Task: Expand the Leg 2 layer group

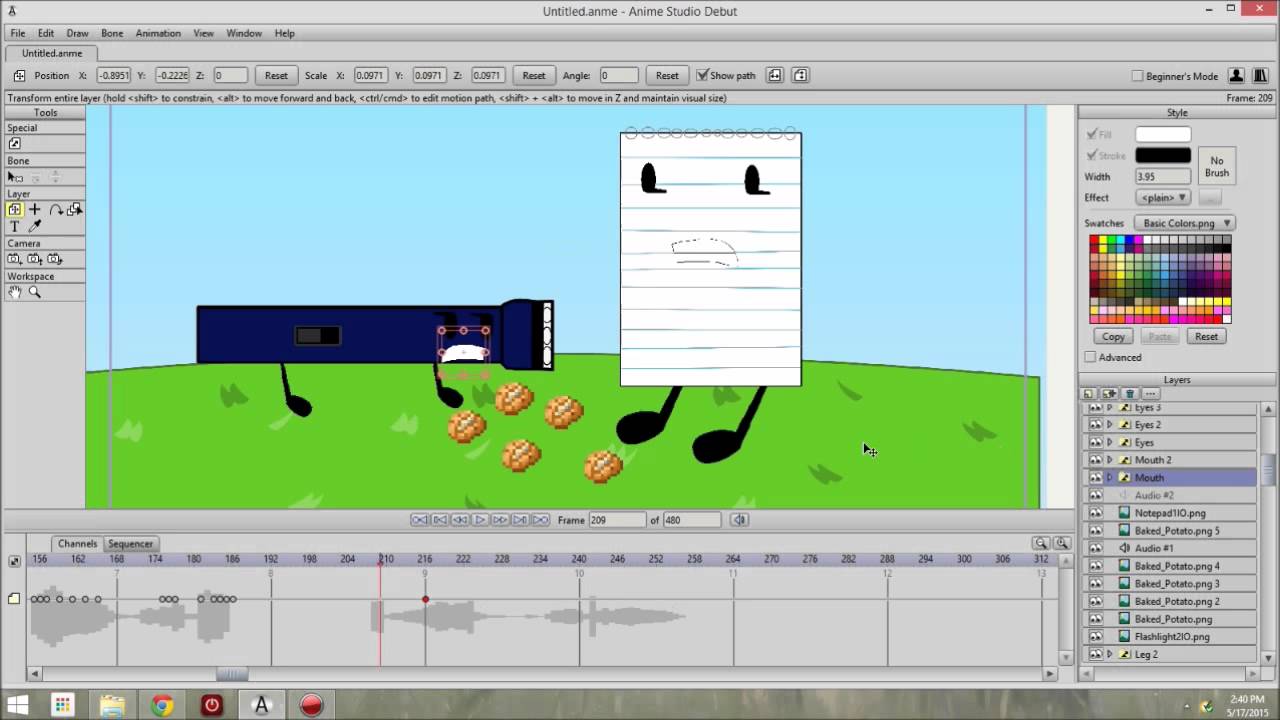Action: (1109, 654)
